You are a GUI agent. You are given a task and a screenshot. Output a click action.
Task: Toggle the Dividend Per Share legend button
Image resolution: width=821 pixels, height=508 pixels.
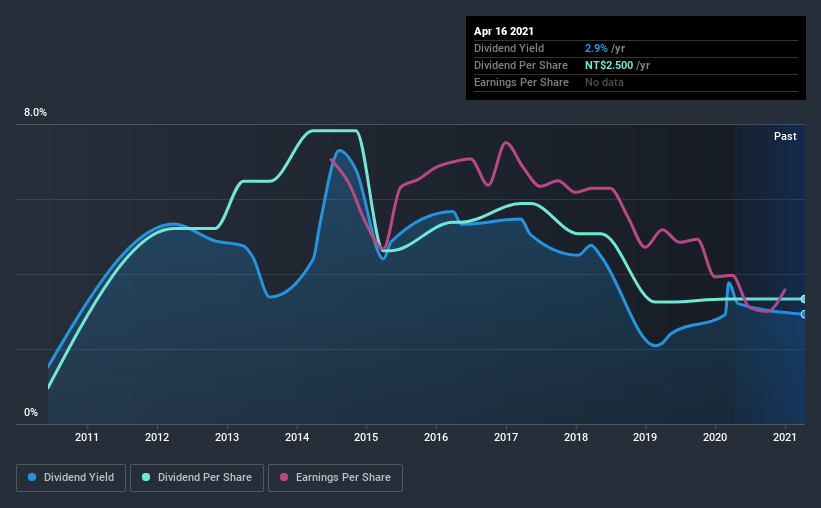click(197, 478)
